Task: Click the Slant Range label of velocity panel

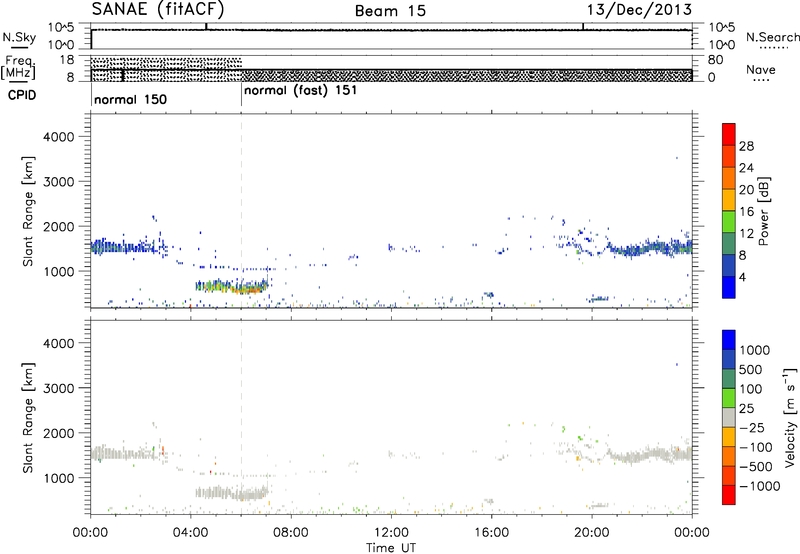Action: (x=28, y=418)
